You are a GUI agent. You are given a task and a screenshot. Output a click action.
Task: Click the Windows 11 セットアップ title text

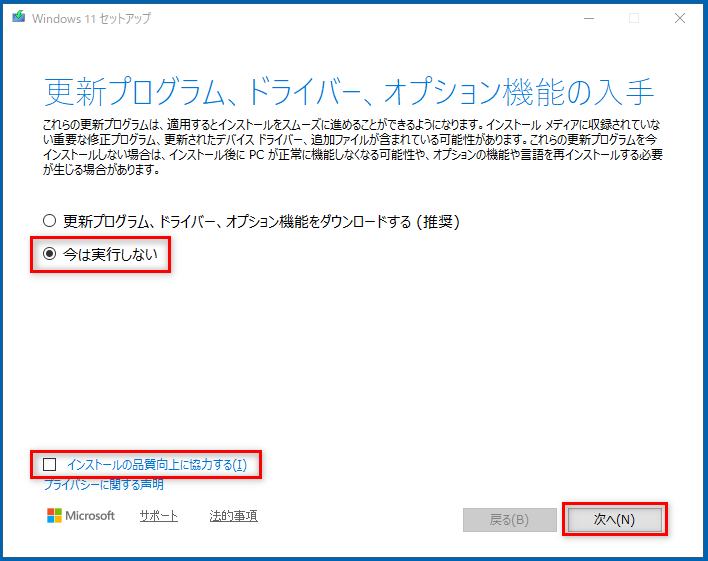coord(91,19)
